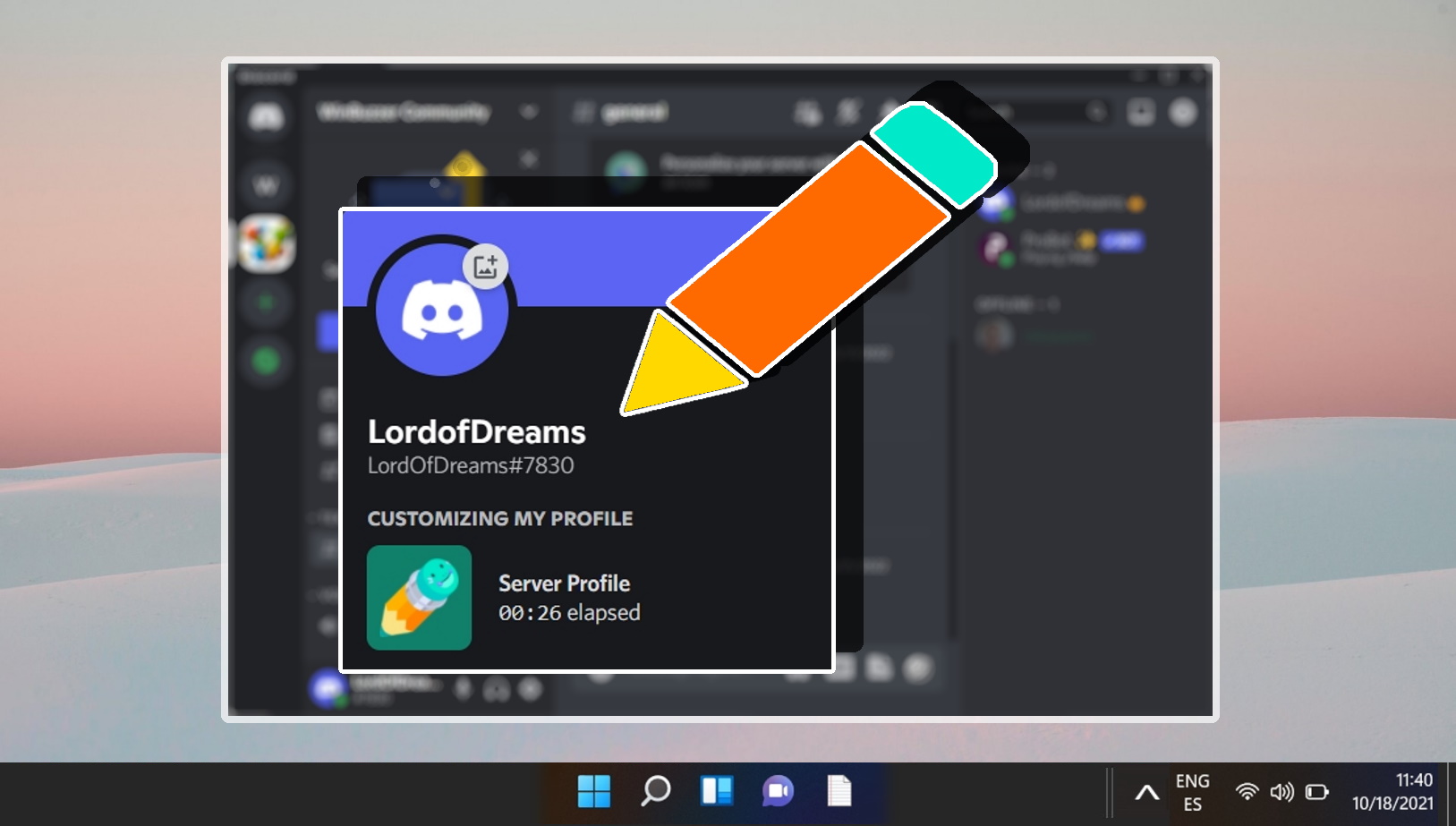
Task: Click the Server Profile activity title
Action: tap(564, 583)
